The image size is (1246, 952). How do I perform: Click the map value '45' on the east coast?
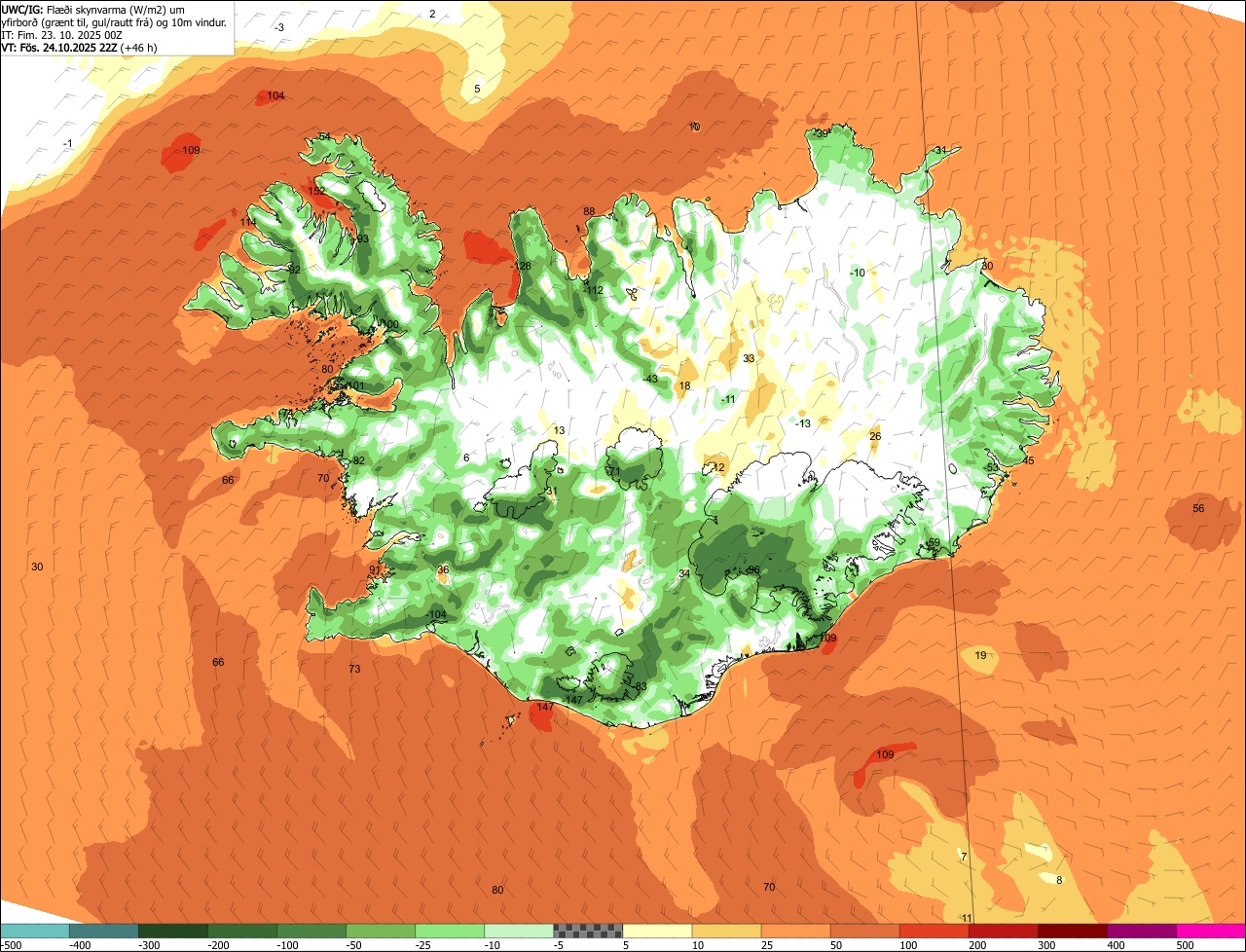[x=1029, y=460]
